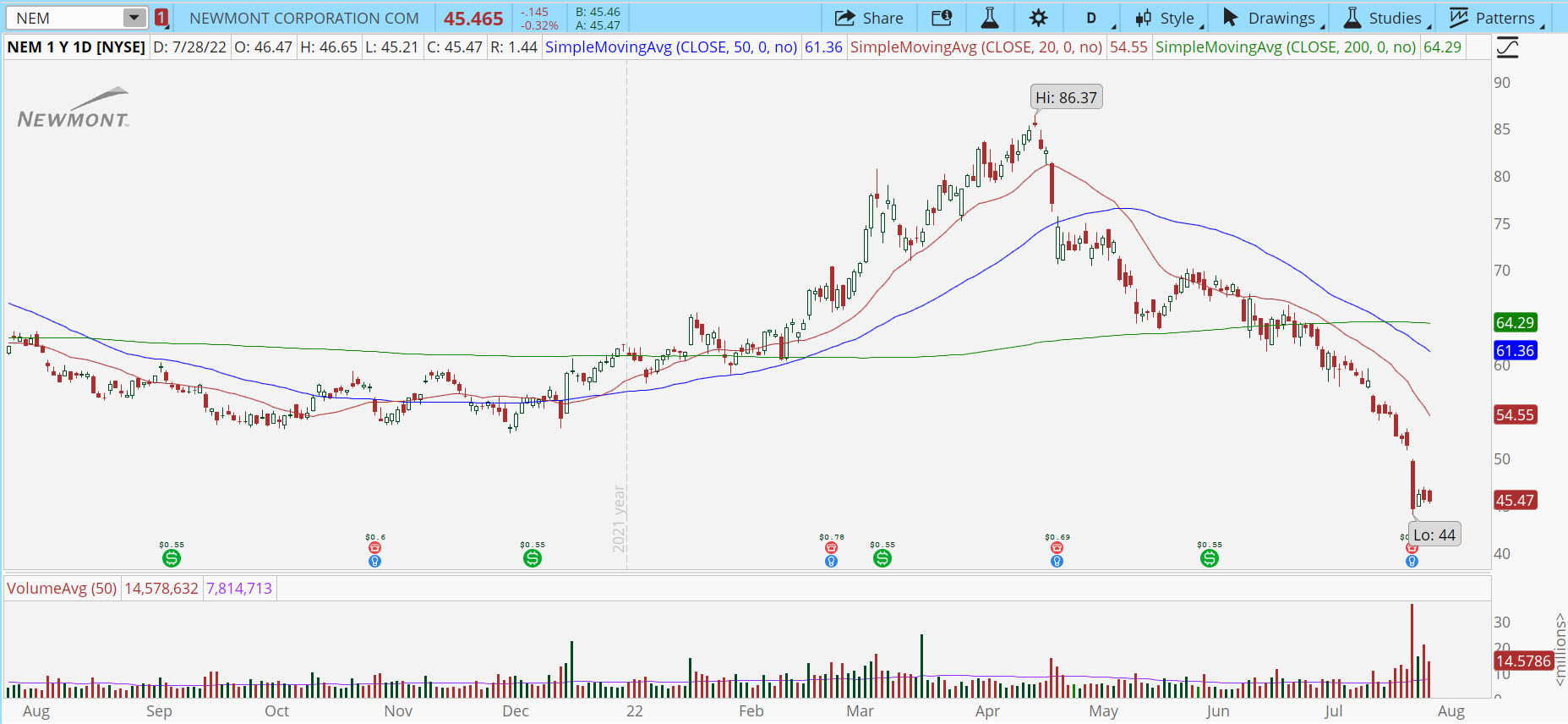Click the Newmont logo on the chart

(74, 107)
